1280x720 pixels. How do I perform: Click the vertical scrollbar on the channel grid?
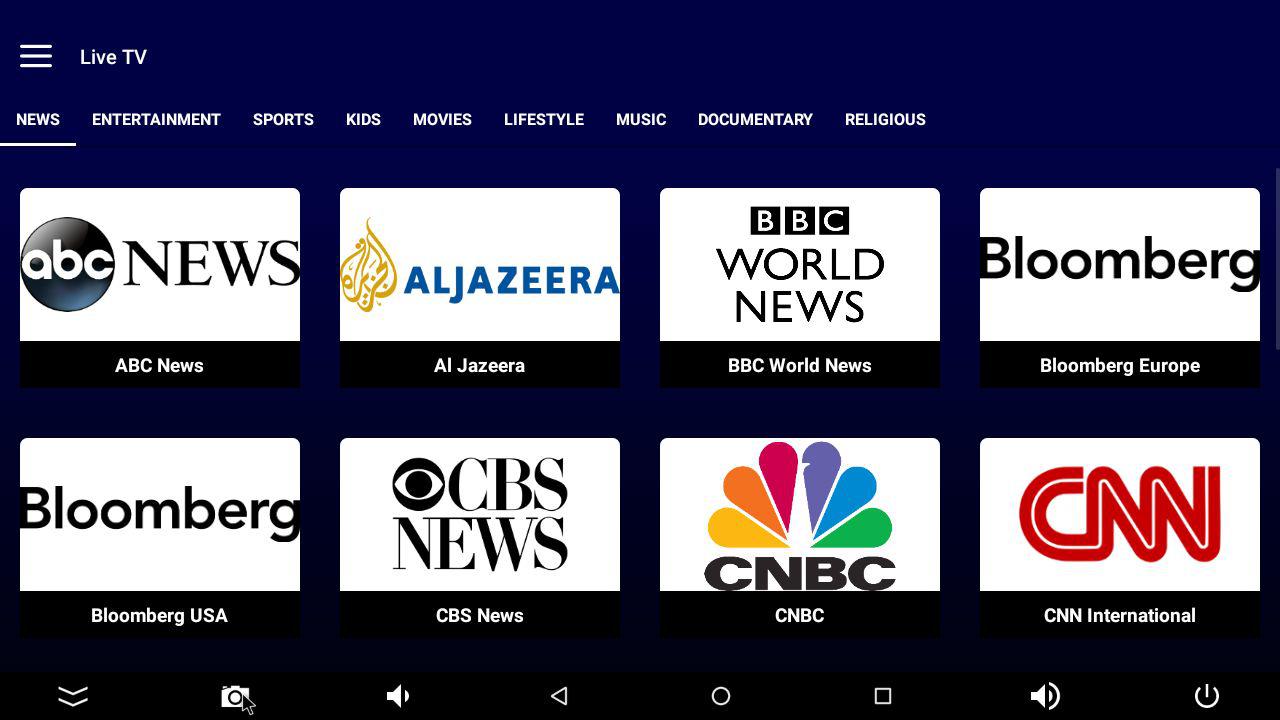(1277, 260)
